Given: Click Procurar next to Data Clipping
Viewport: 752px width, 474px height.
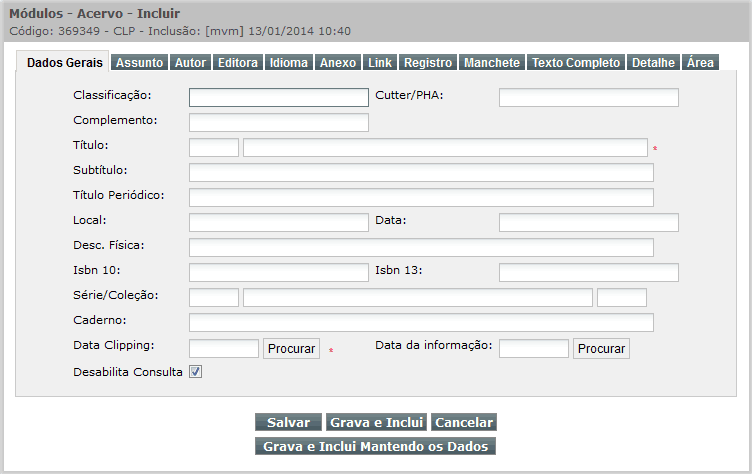Looking at the screenshot, I should click(x=292, y=348).
